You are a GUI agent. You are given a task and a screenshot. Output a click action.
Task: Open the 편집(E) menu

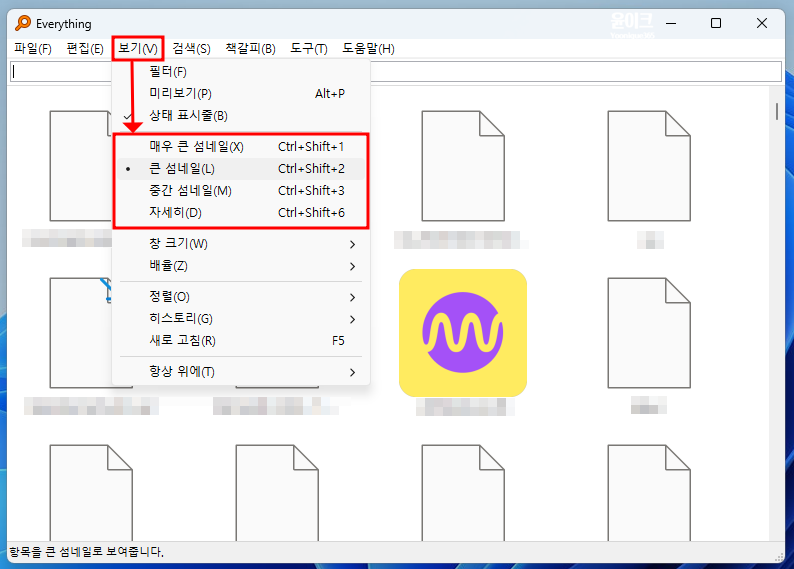tap(85, 49)
